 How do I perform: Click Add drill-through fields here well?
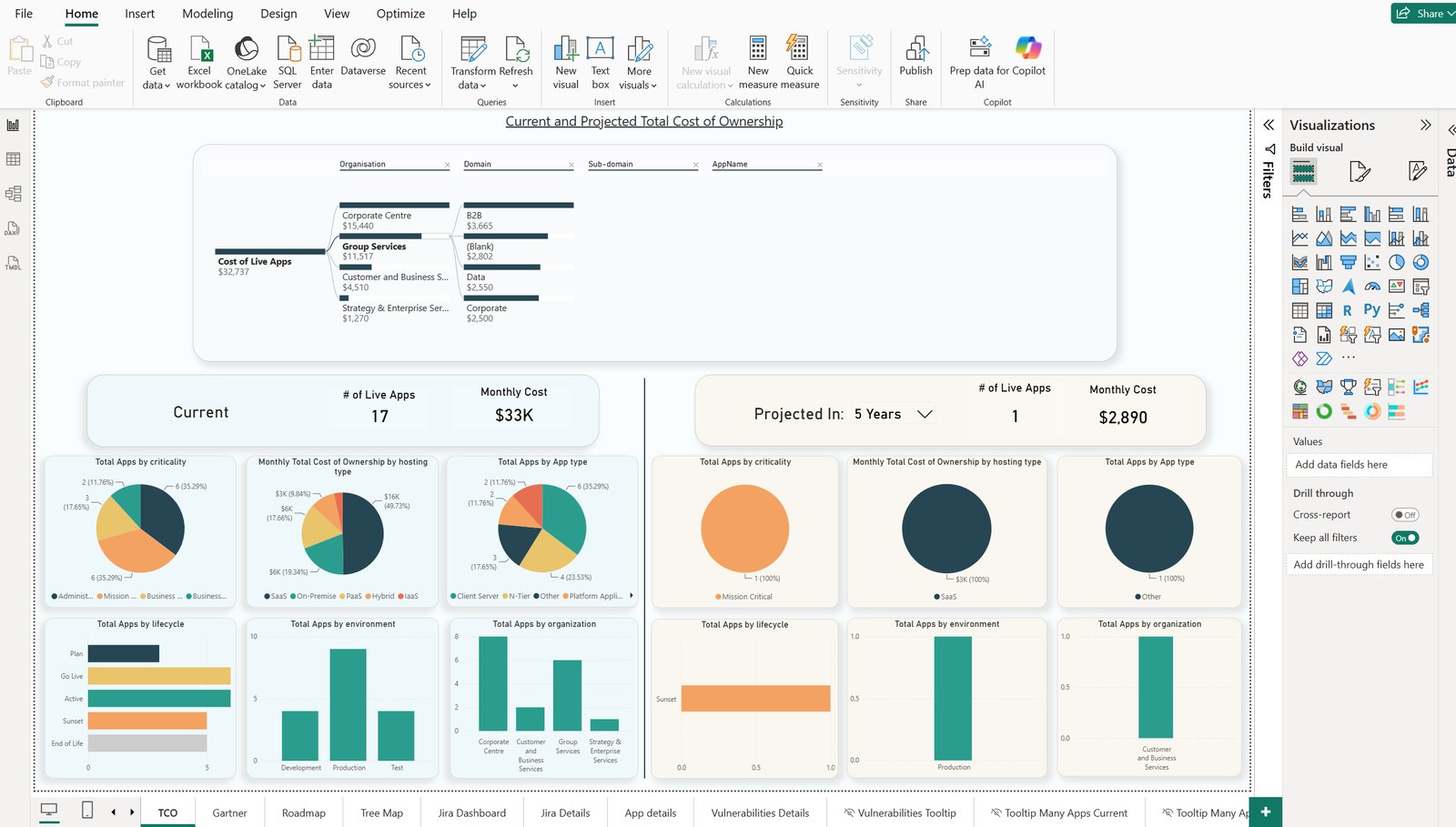pyautogui.click(x=1359, y=565)
